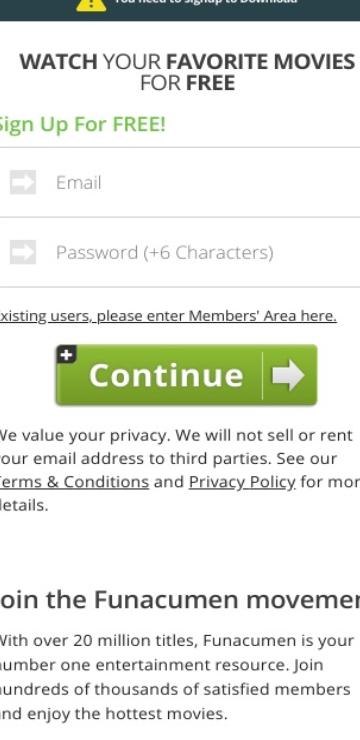Open the existing users Members' Area link
The image size is (360, 740).
(x=168, y=316)
